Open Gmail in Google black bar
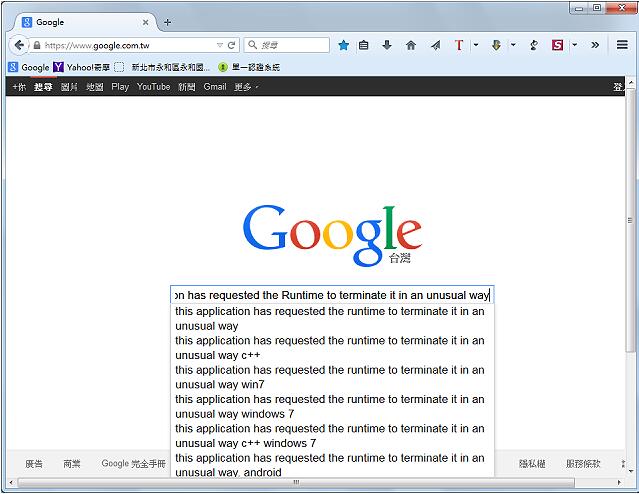 (215, 87)
